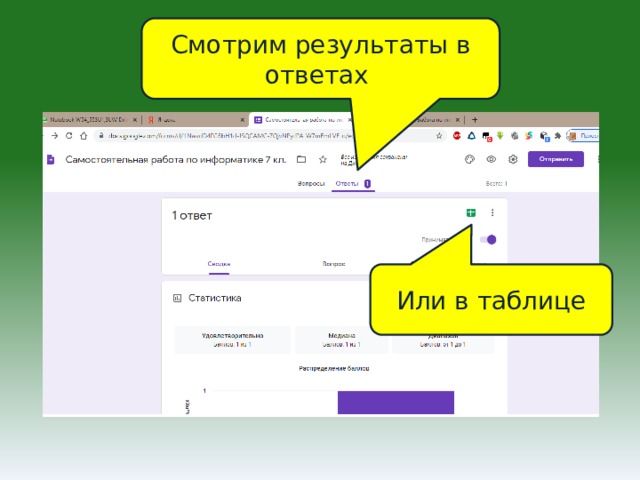The image size is (640, 480).
Task: Star the form with the star icon
Action: click(323, 159)
